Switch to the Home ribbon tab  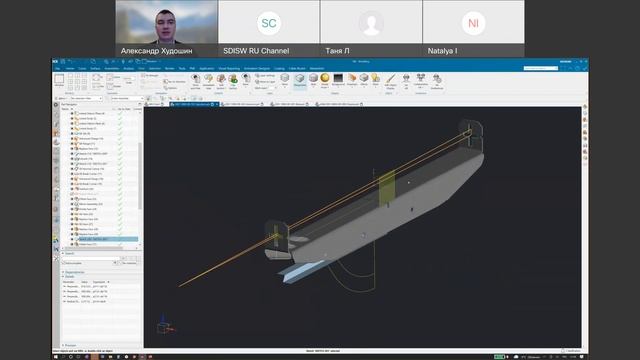[x=70, y=69]
